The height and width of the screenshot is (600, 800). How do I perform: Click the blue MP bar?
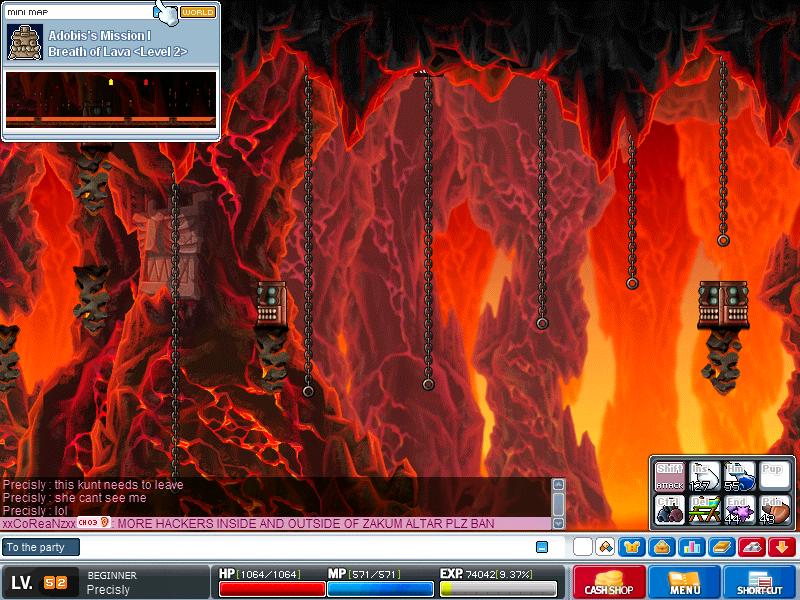380,589
